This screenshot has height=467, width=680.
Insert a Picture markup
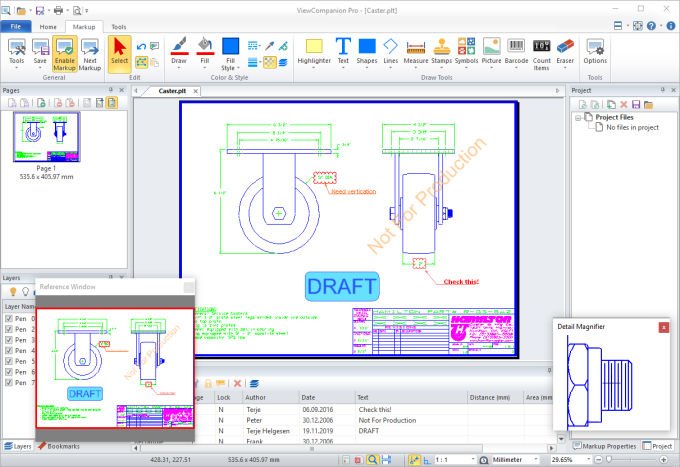[x=491, y=53]
